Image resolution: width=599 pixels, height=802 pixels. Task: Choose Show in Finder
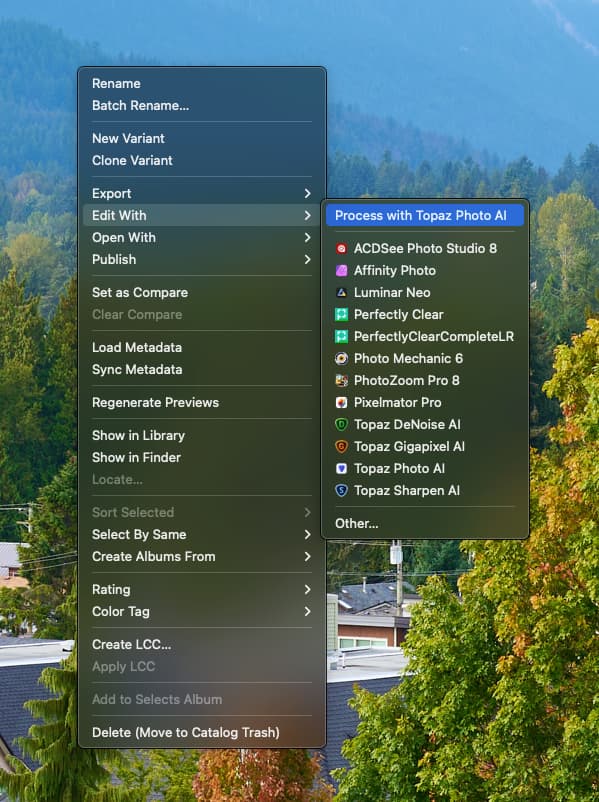click(x=202, y=457)
